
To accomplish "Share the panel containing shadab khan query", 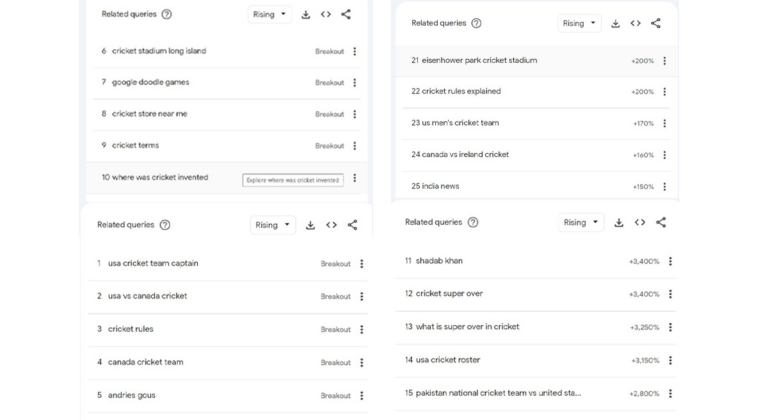I will coord(661,222).
